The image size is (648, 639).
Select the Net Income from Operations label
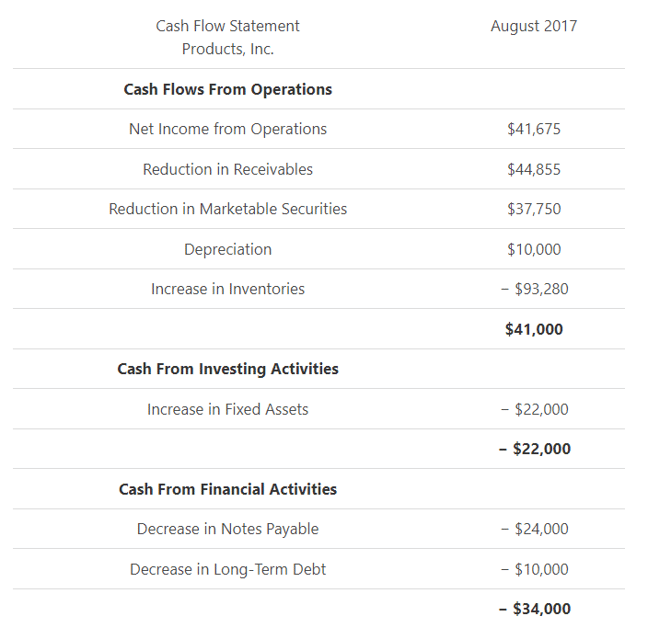[x=227, y=129]
